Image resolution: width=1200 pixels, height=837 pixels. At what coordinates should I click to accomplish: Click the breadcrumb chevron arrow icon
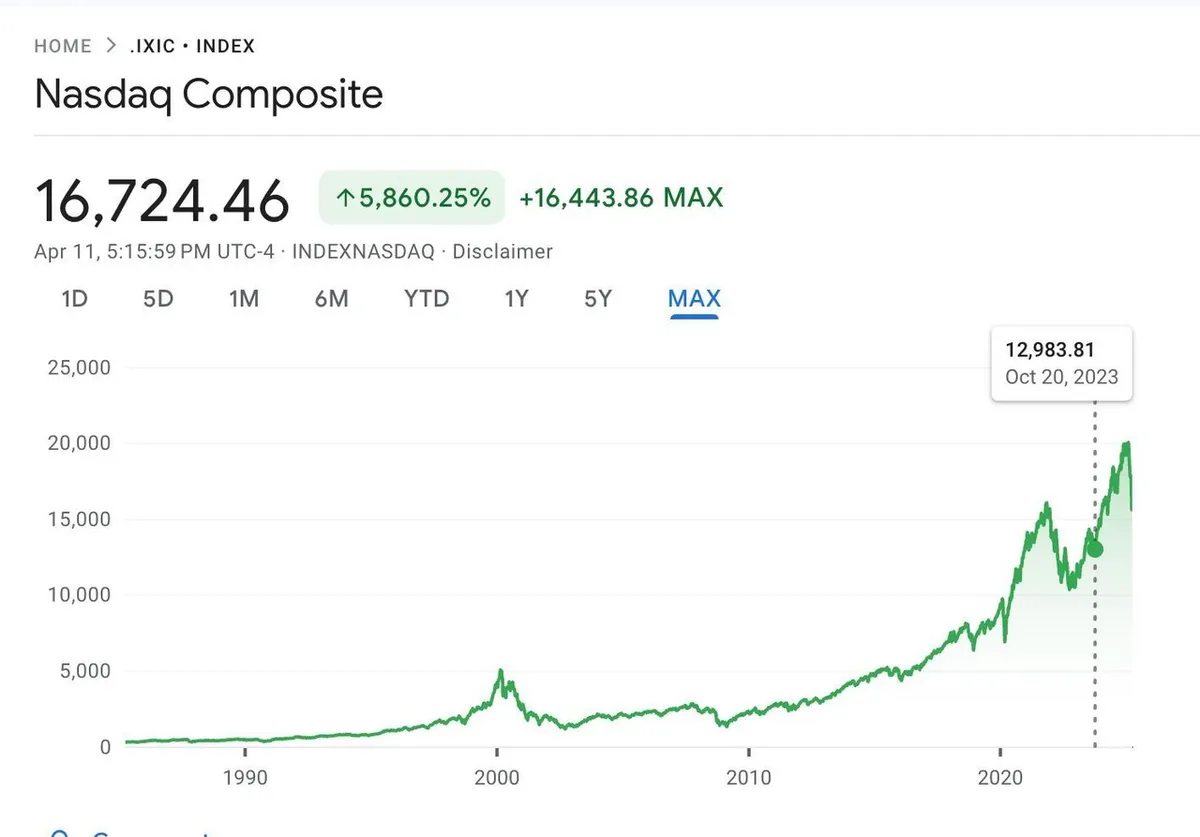click(111, 46)
